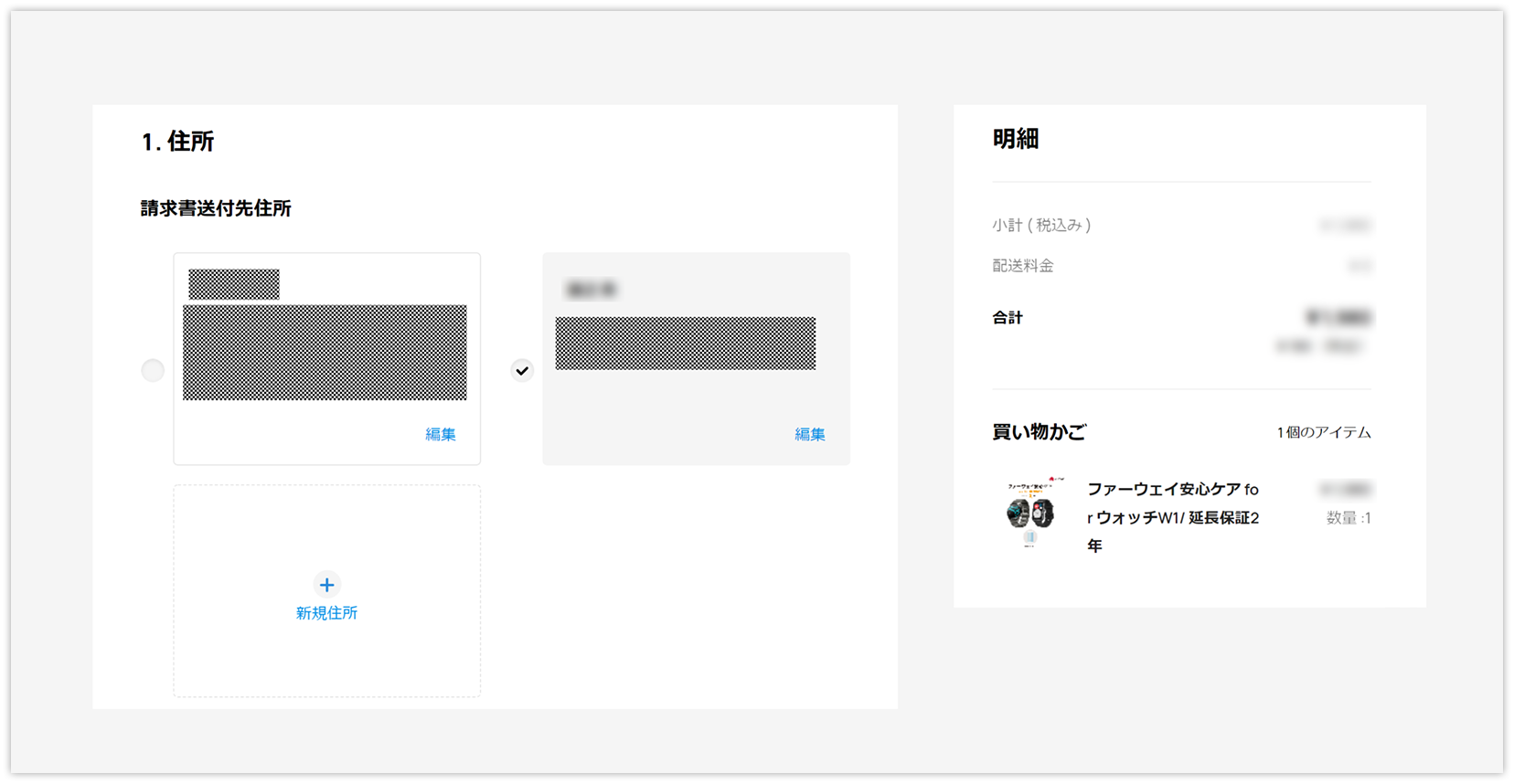Click the 1個のアイテム item count
Image resolution: width=1514 pixels, height=784 pixels.
1323,432
